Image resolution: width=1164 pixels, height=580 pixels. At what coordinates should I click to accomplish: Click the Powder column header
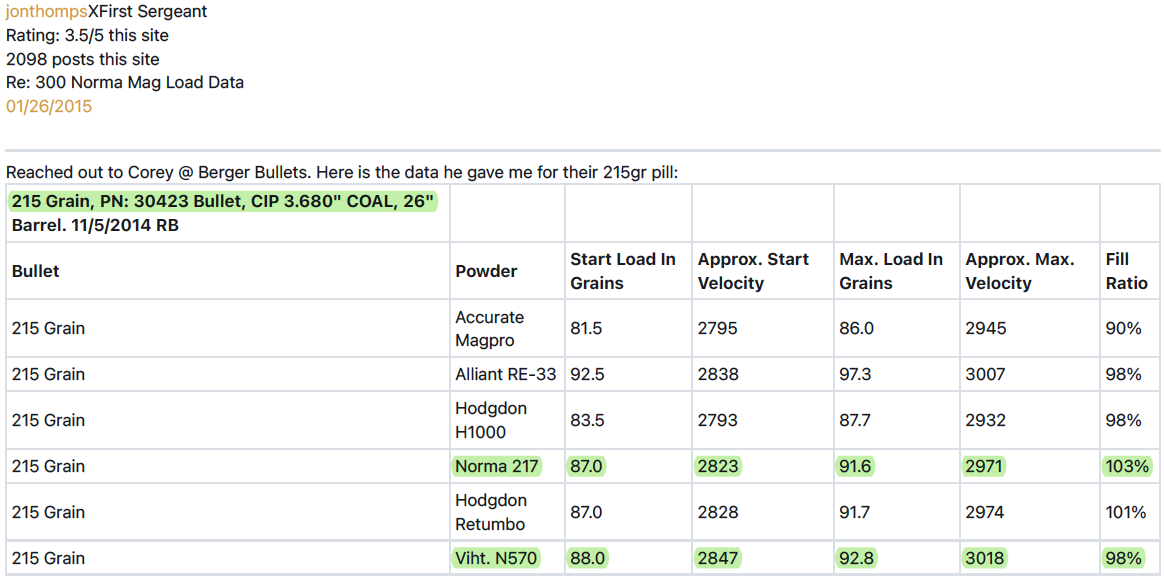point(486,271)
